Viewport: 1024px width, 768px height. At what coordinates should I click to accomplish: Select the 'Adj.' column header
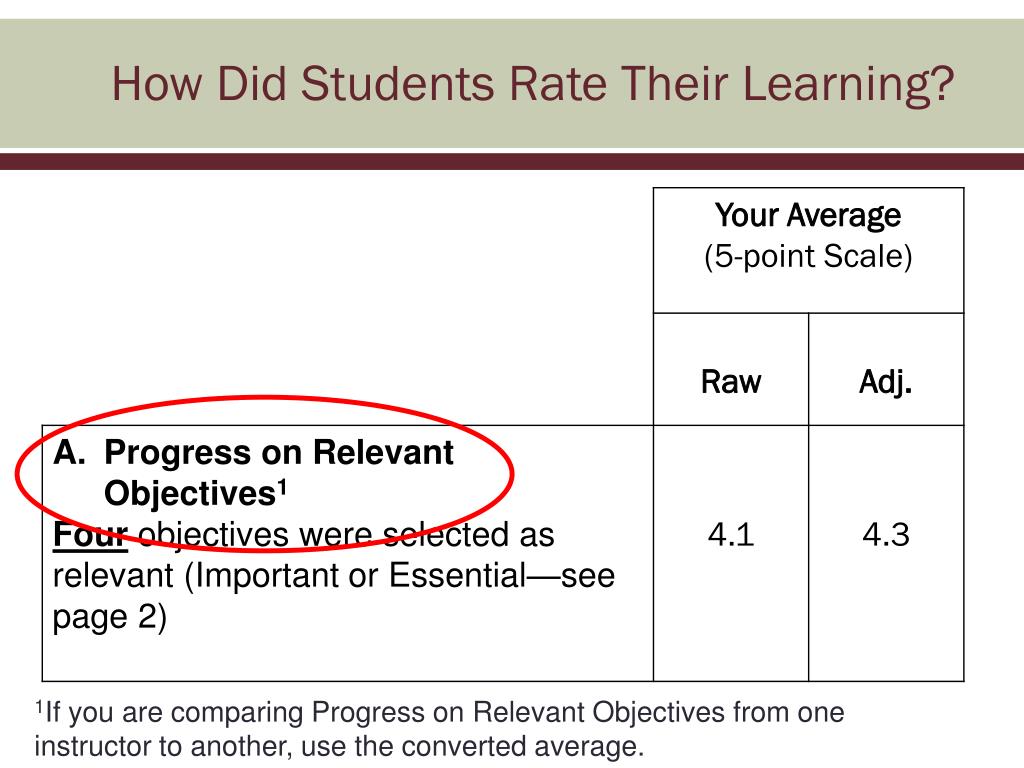point(886,382)
